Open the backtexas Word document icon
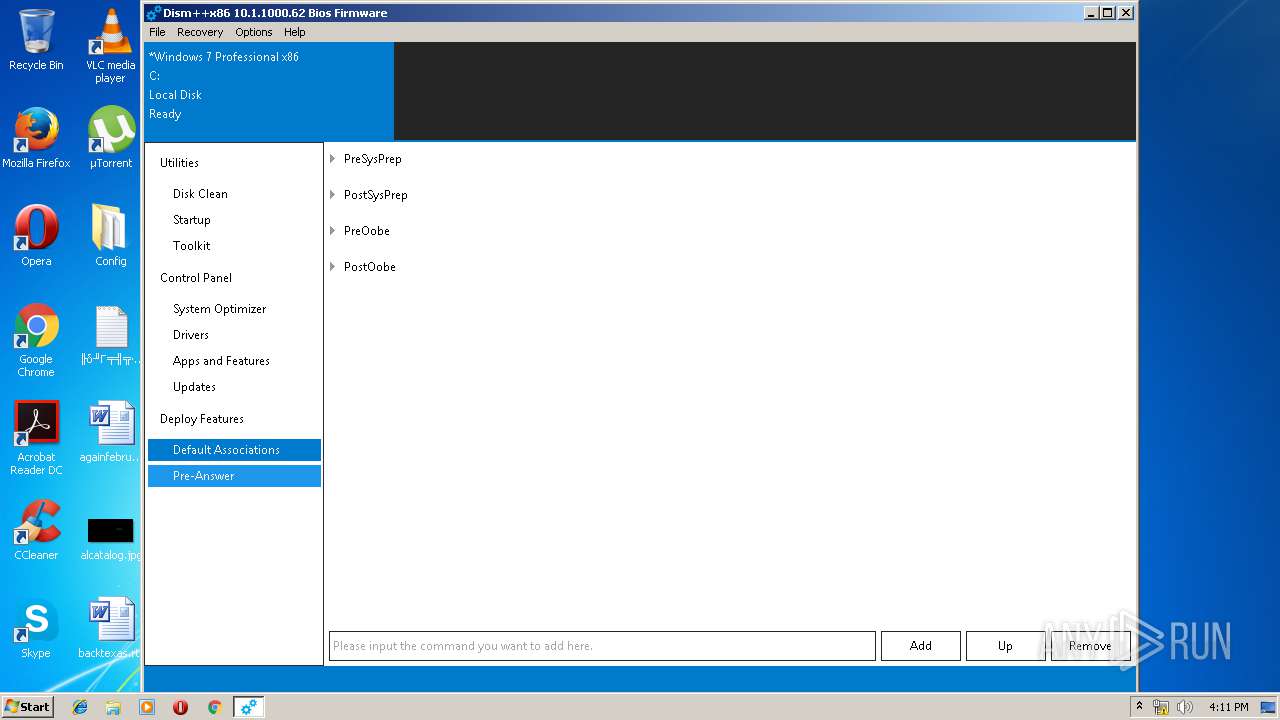This screenshot has height=720, width=1280. (110, 628)
